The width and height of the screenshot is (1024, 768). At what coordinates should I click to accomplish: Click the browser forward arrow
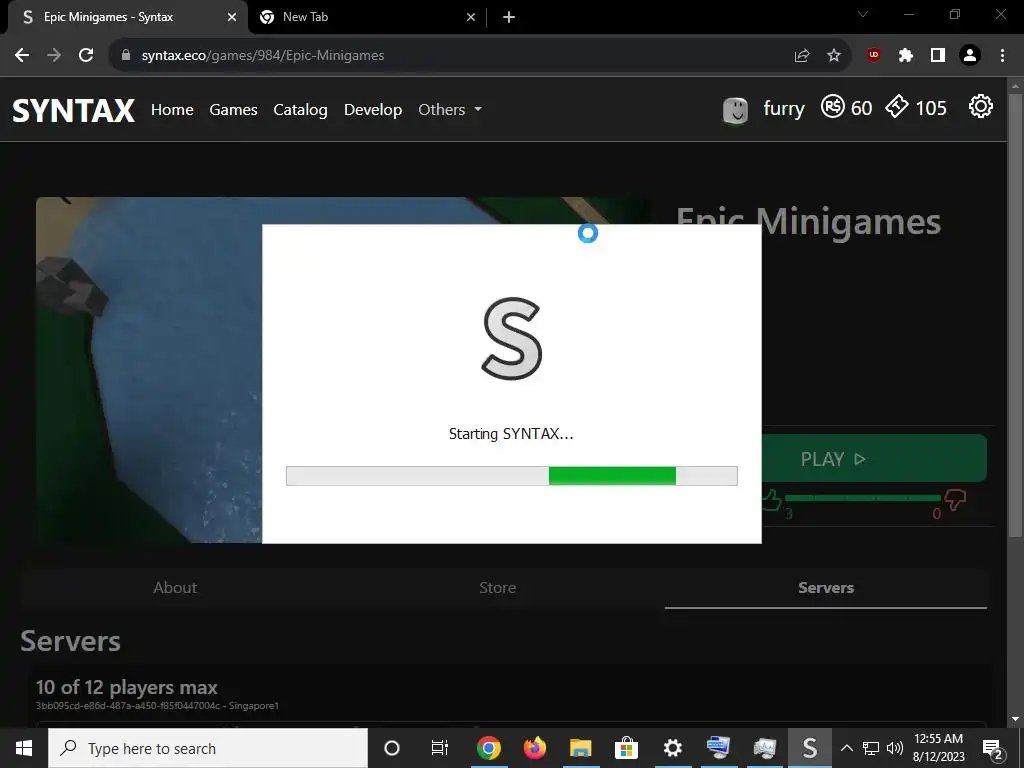[54, 56]
